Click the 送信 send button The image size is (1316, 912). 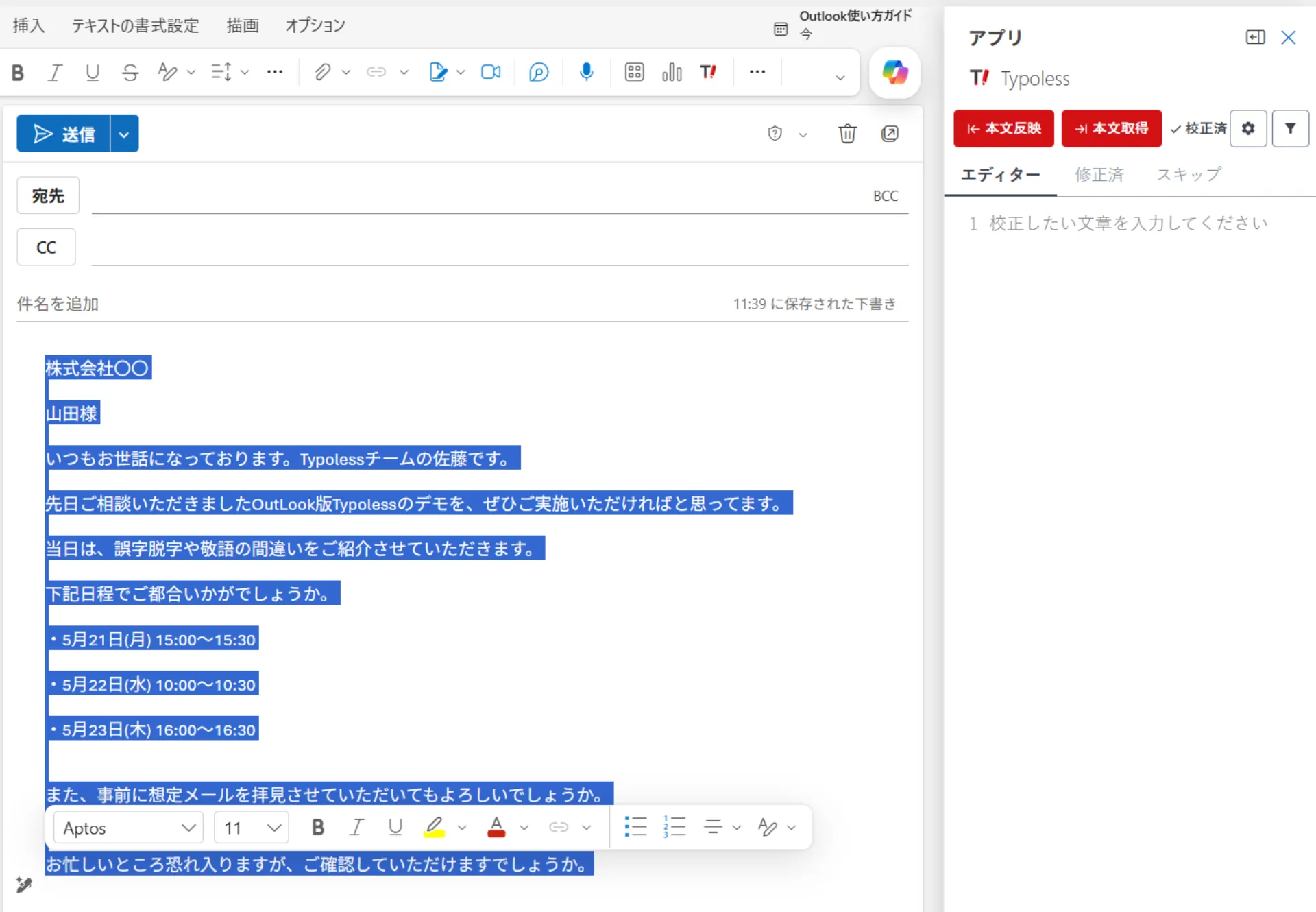click(64, 134)
